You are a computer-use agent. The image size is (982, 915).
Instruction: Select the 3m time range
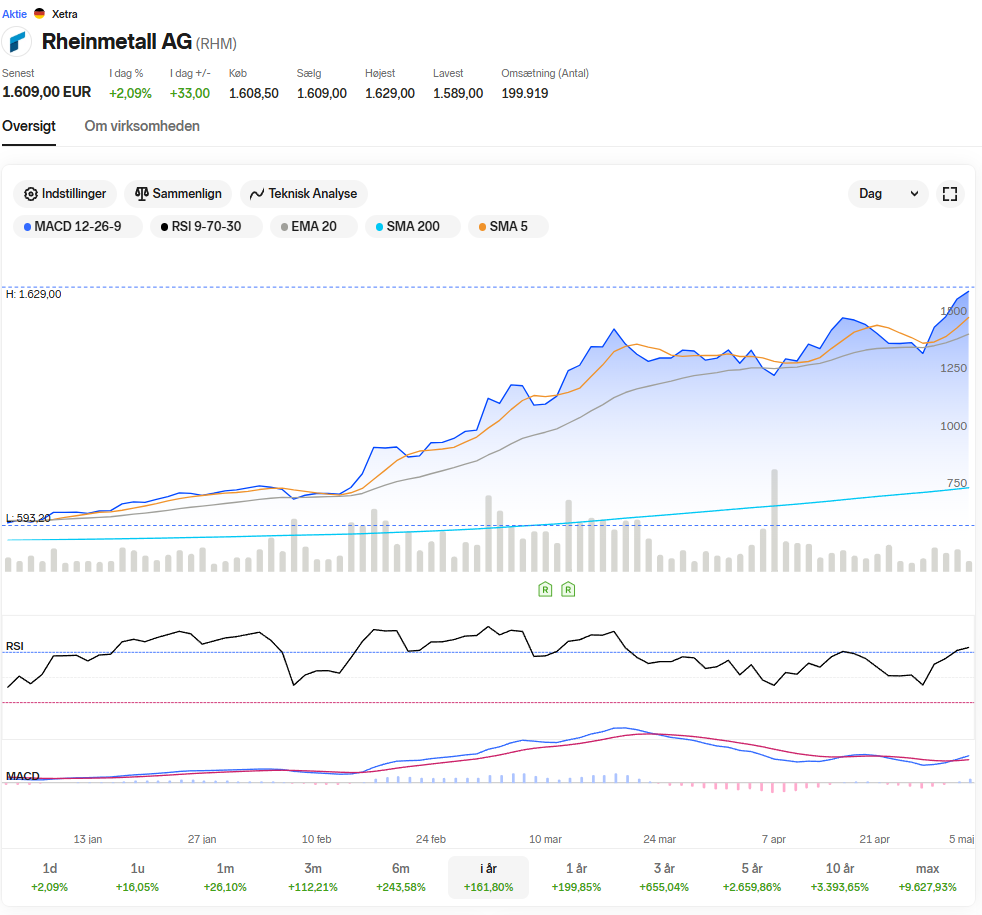[313, 877]
